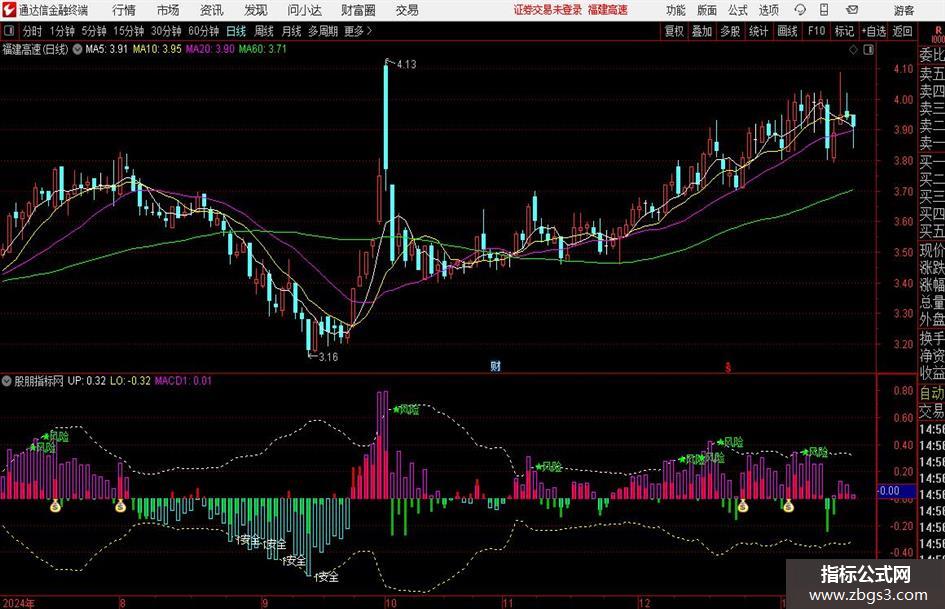945x609 pixels.
Task: Open the 市场 menu
Action: (168, 10)
